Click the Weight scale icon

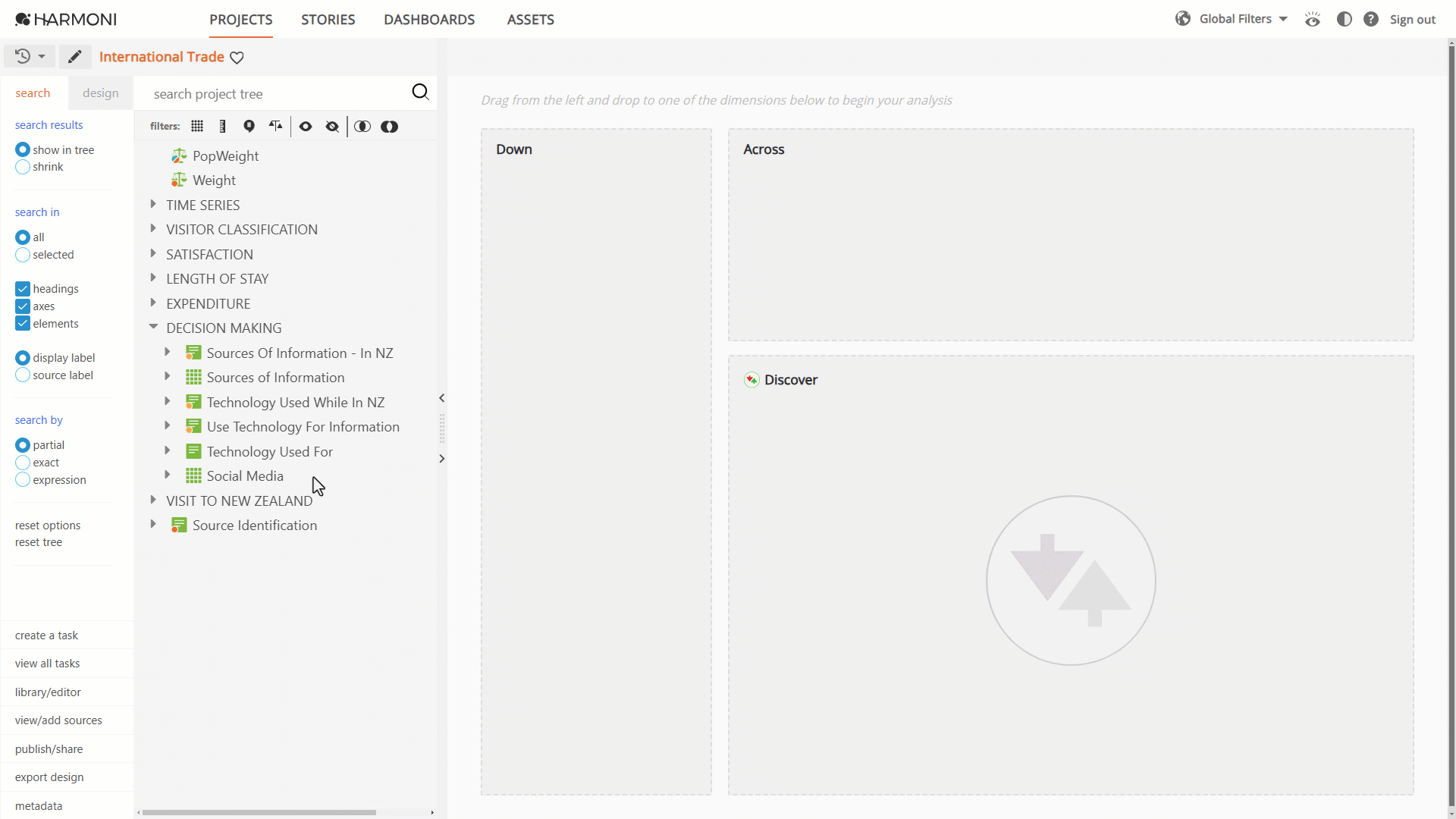pos(179,180)
